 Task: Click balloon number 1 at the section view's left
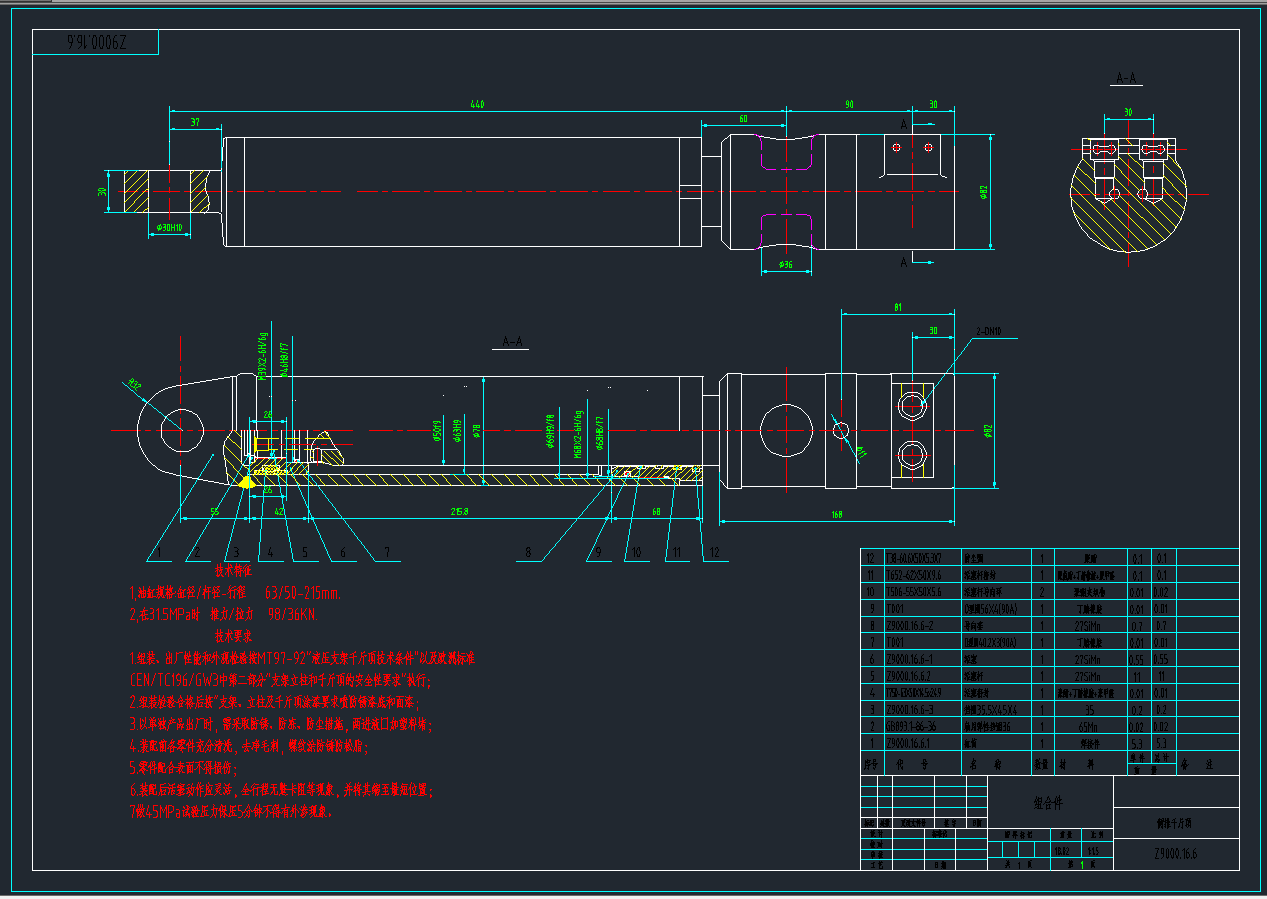(x=157, y=552)
